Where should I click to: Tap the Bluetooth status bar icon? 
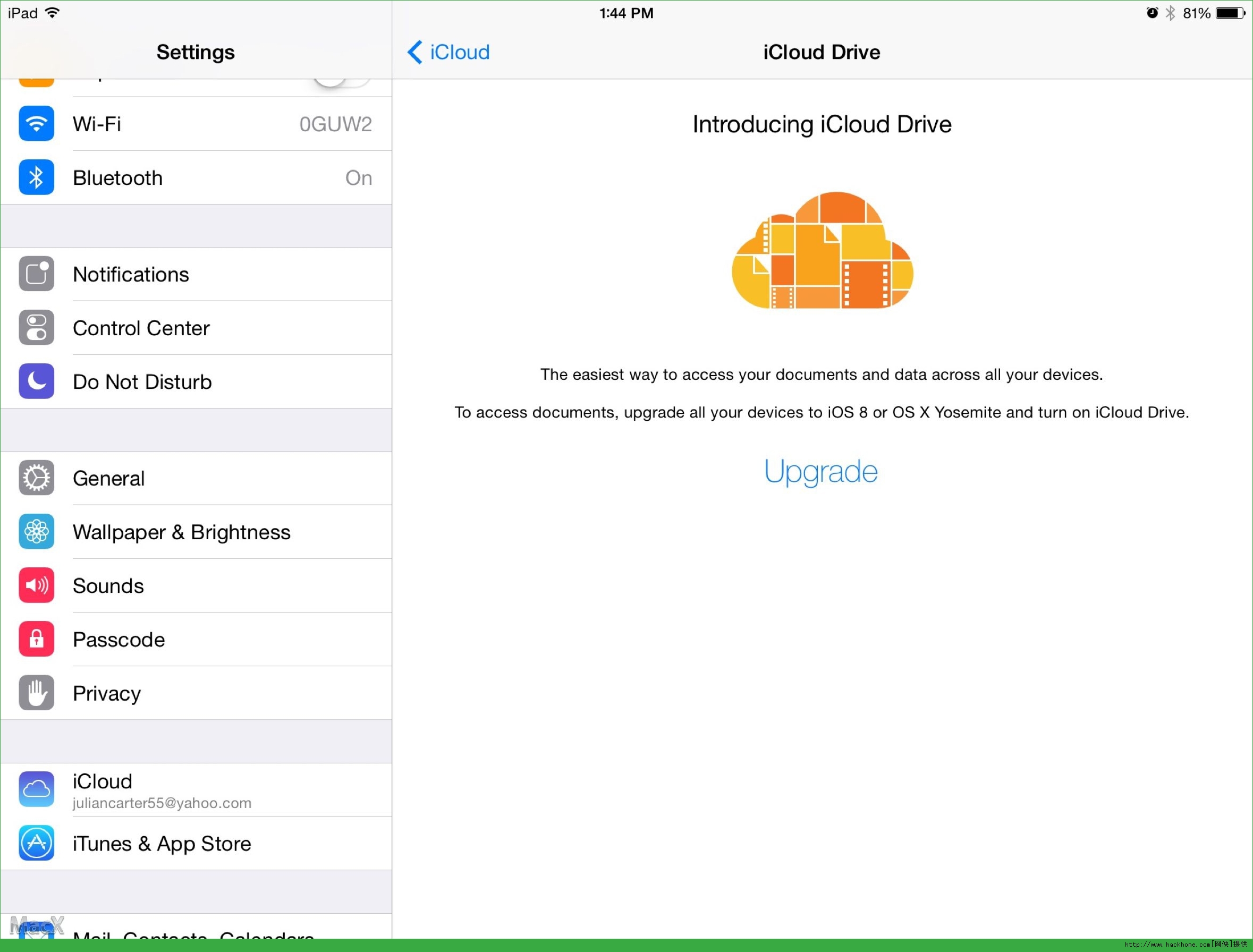(1170, 13)
